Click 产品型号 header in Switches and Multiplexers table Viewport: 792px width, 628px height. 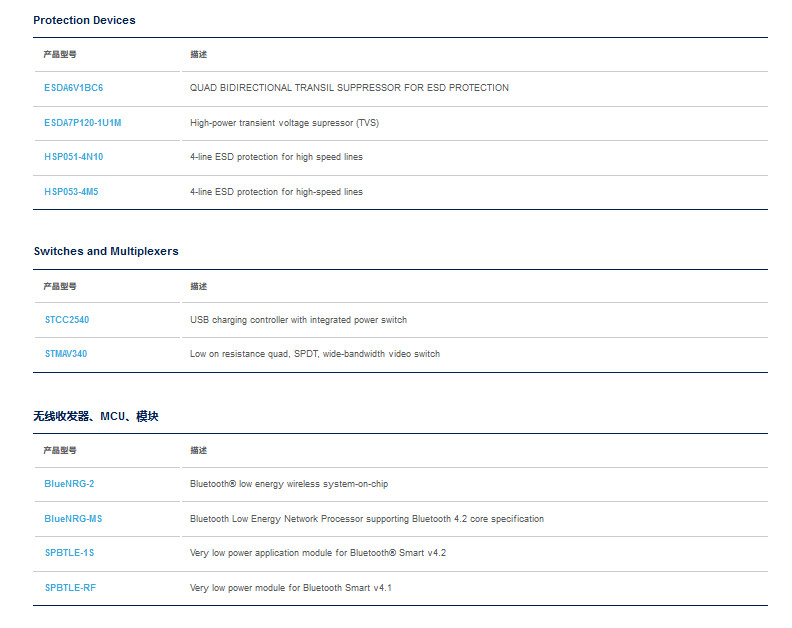[x=60, y=286]
